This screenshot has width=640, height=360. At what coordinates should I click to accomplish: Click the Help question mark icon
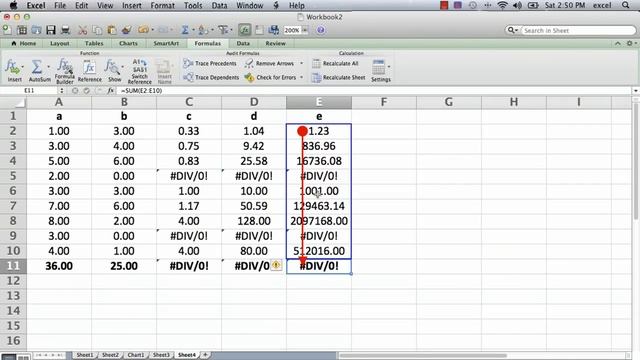[x=321, y=30]
